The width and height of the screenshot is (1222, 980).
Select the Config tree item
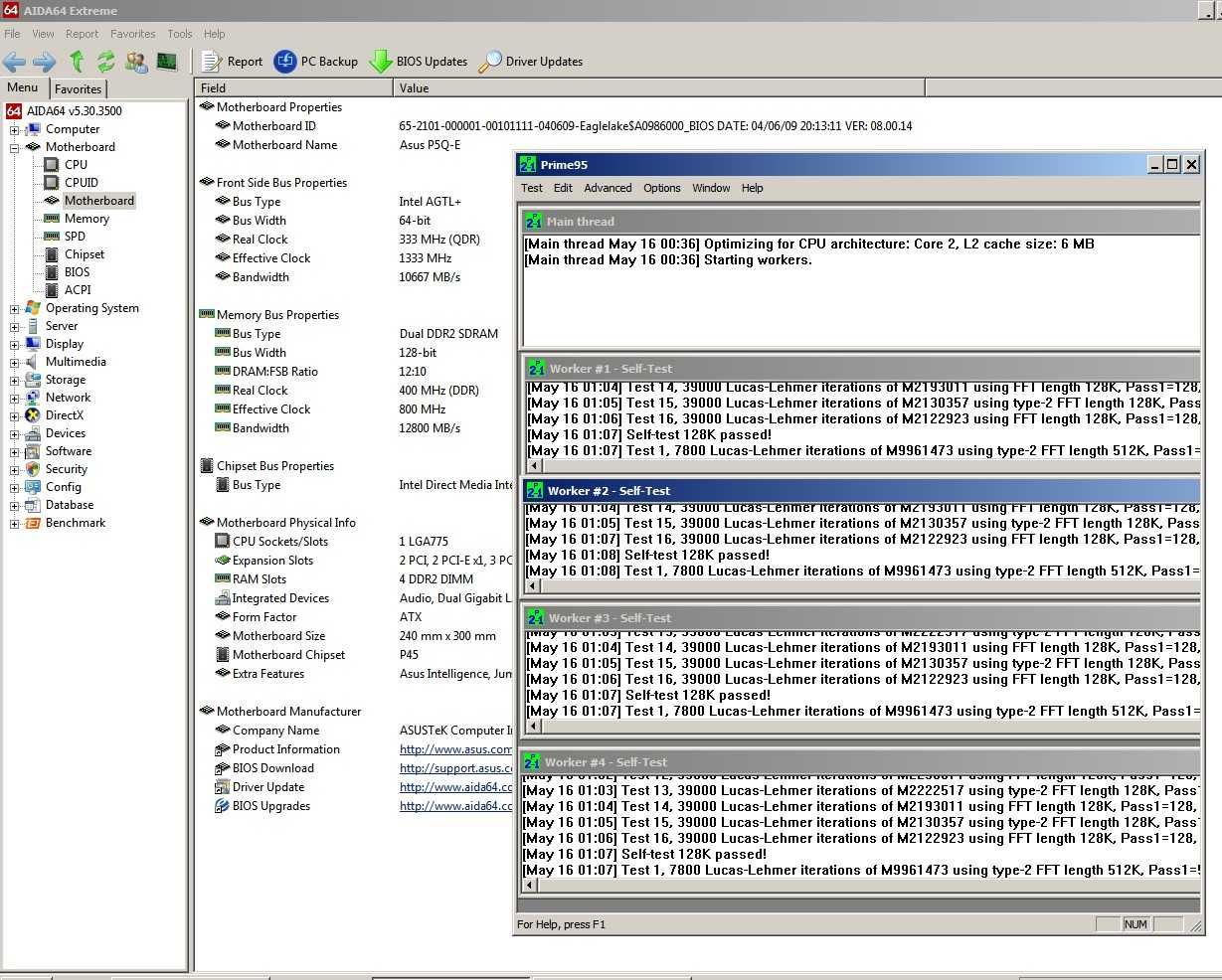click(x=64, y=487)
